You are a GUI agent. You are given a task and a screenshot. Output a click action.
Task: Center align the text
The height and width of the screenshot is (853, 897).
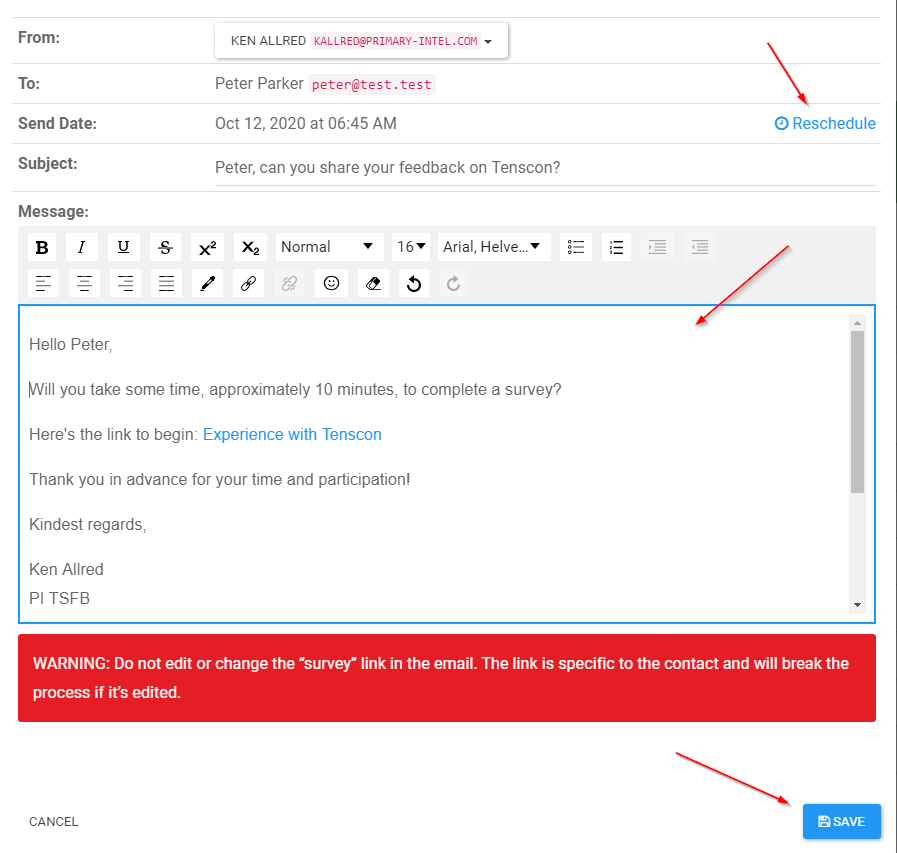pos(84,283)
